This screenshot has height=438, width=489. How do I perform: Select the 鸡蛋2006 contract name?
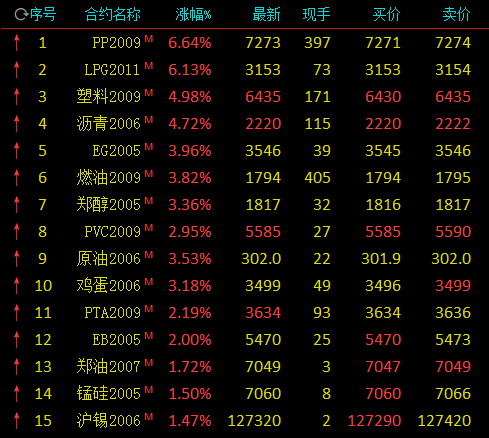(109, 286)
